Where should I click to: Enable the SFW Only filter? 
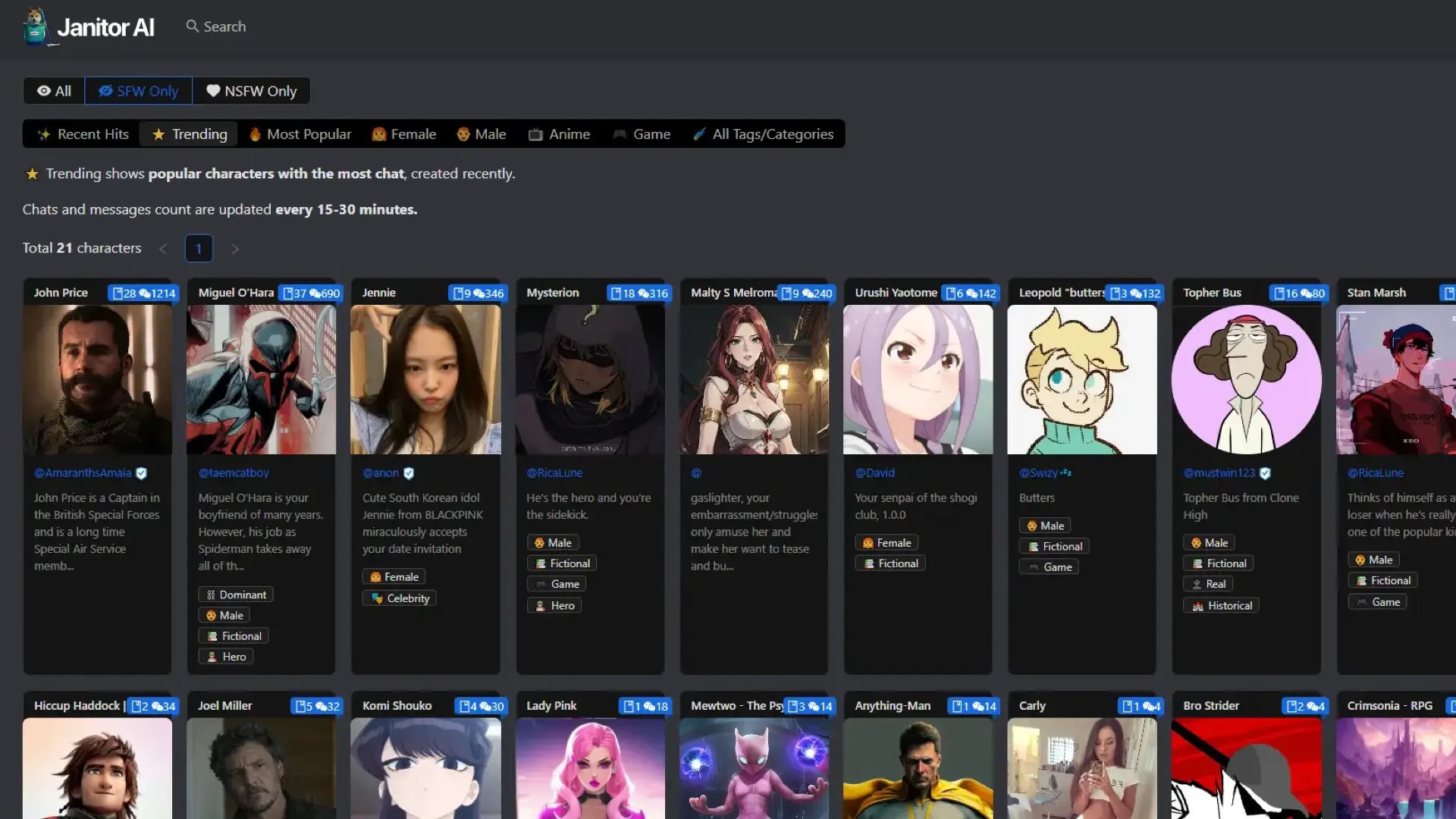138,91
